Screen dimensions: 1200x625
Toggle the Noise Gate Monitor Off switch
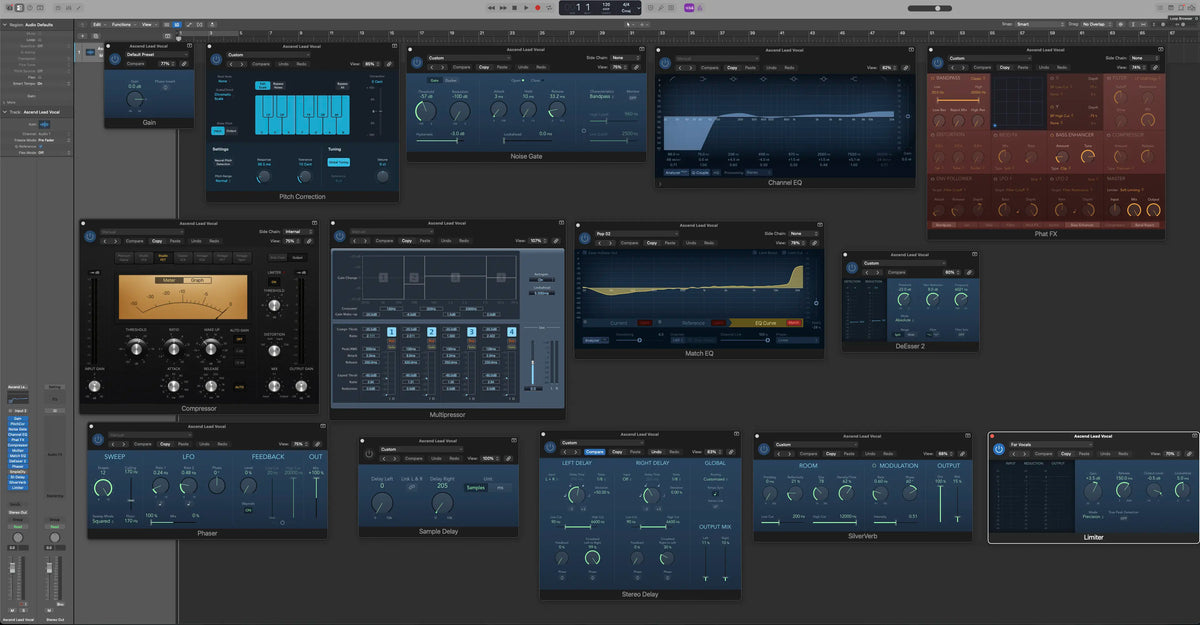click(632, 98)
